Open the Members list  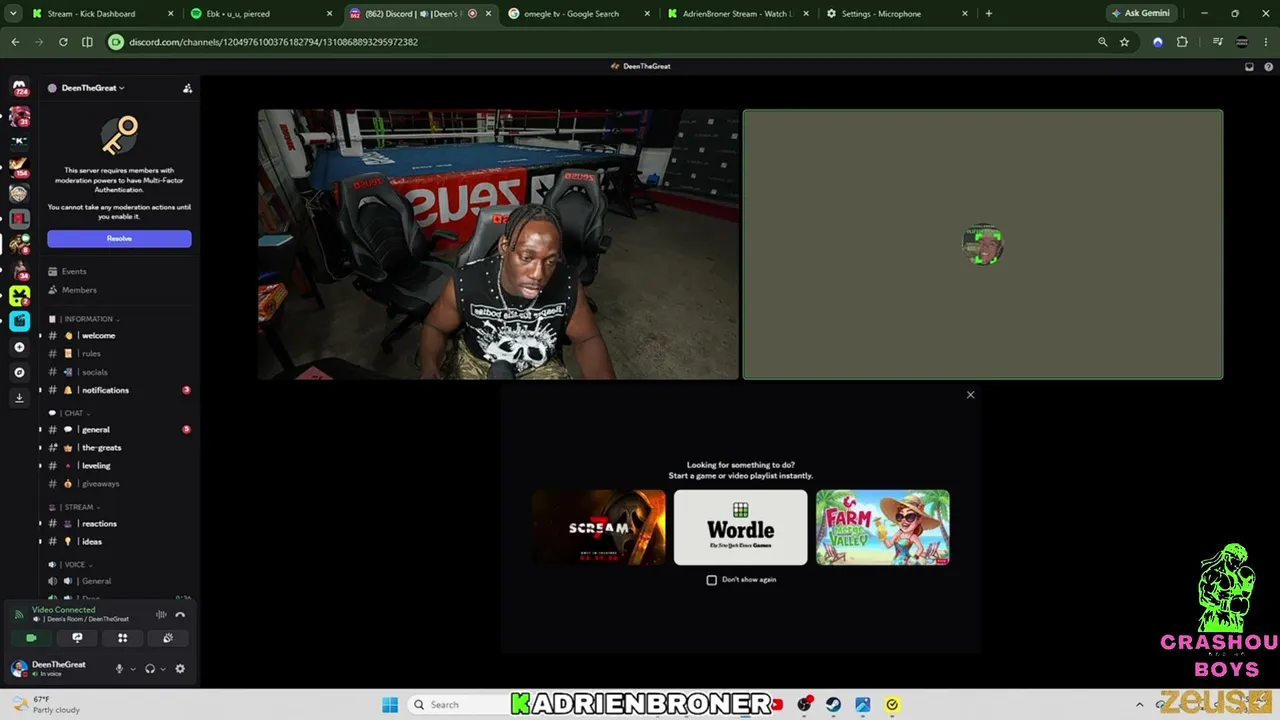[x=79, y=290]
